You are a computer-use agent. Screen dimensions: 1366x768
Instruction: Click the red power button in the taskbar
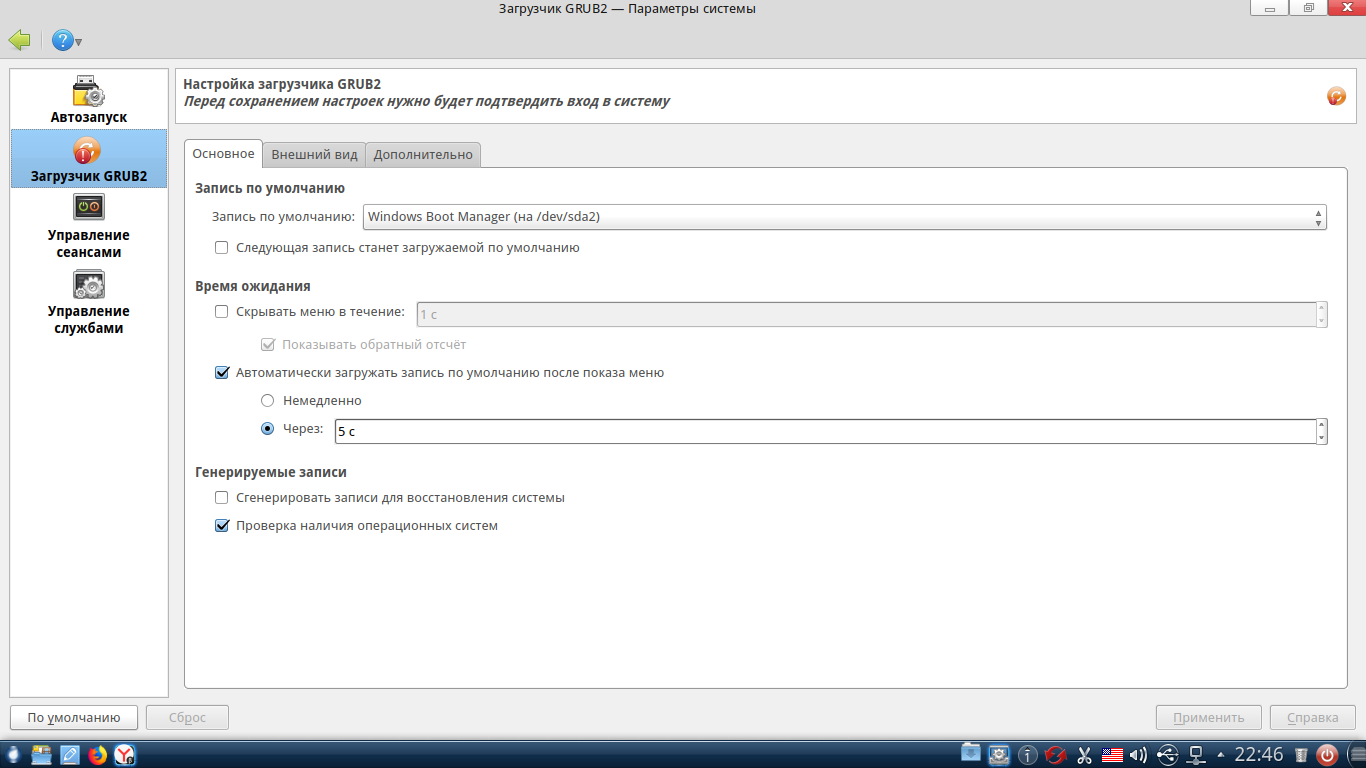pyautogui.click(x=1328, y=755)
